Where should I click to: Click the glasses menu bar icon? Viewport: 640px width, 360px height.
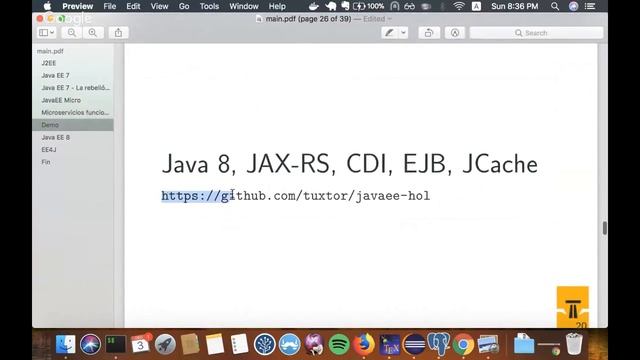pos(409,6)
